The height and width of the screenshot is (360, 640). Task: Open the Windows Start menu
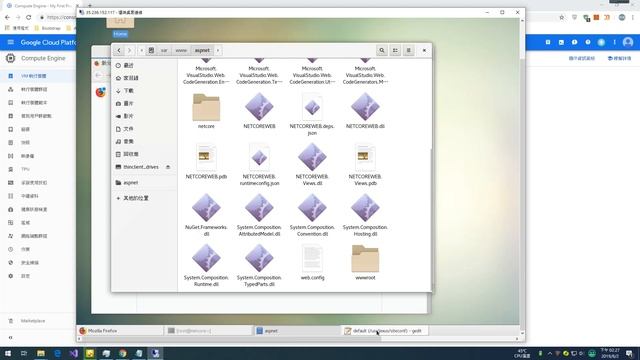(8, 353)
